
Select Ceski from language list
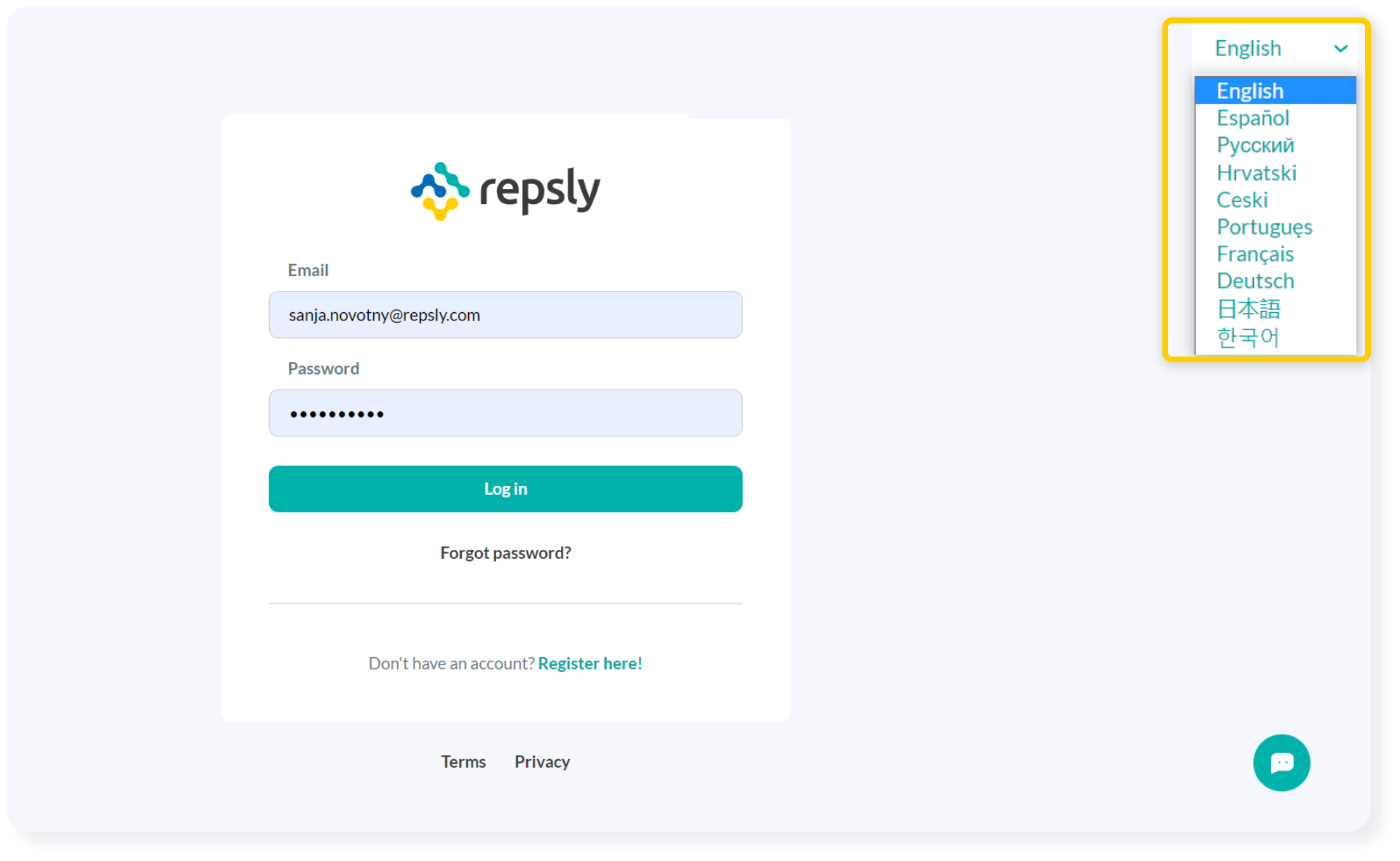point(1243,199)
